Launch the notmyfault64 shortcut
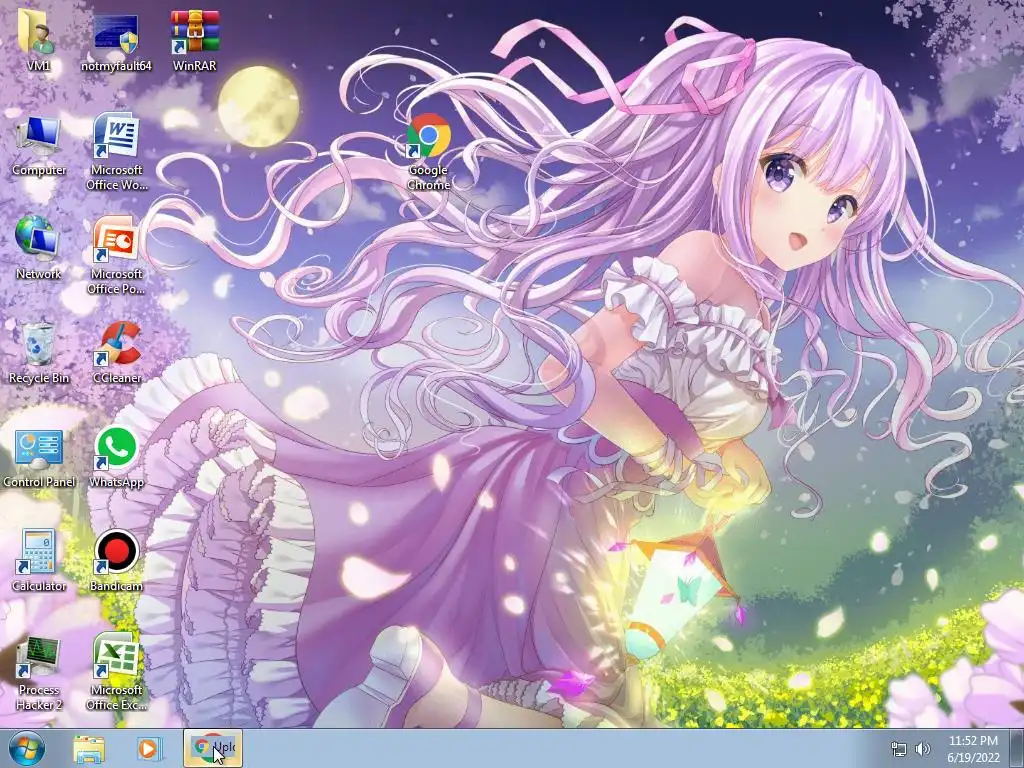 click(116, 40)
